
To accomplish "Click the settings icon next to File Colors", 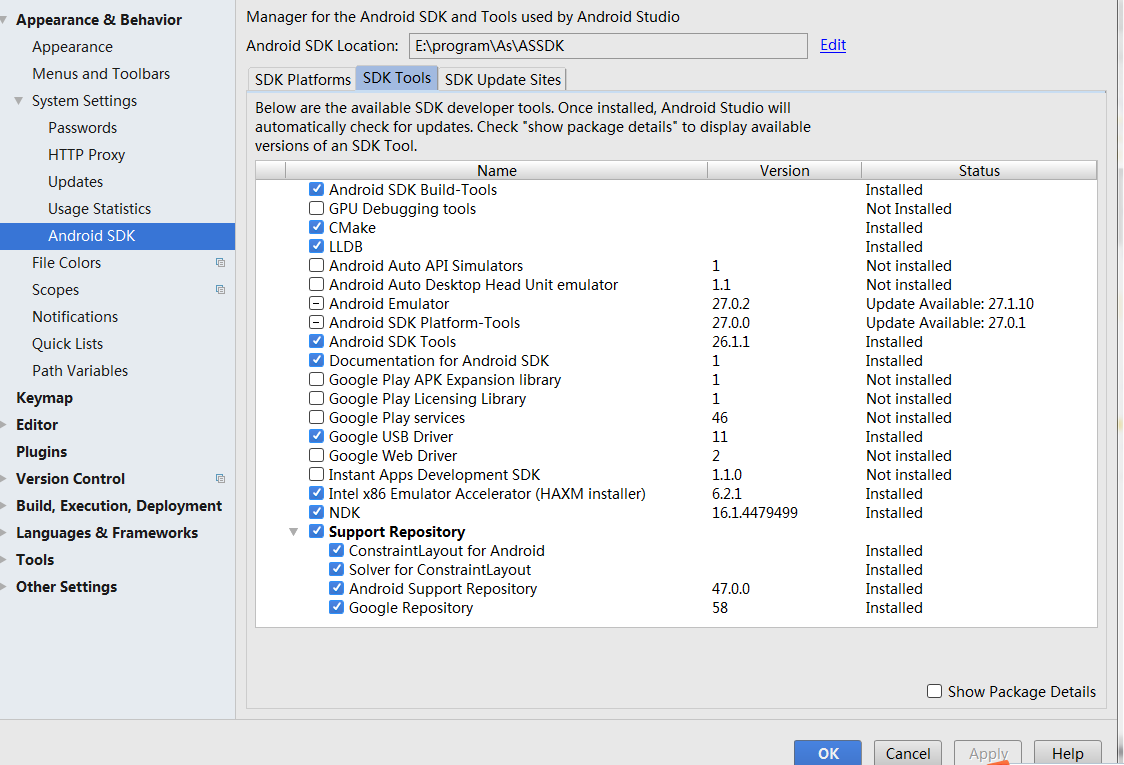I will tap(219, 262).
